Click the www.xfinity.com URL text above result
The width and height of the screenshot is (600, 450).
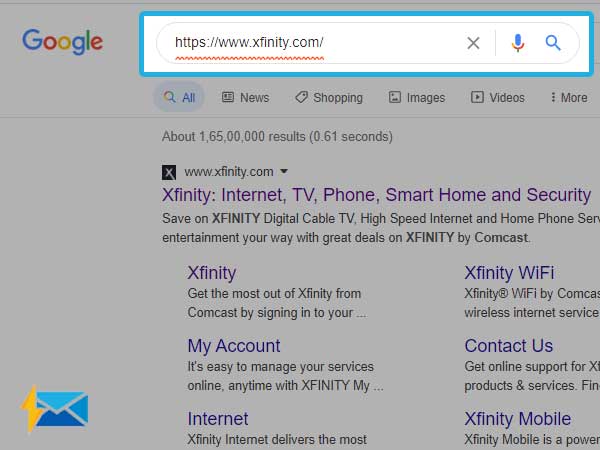tap(229, 172)
